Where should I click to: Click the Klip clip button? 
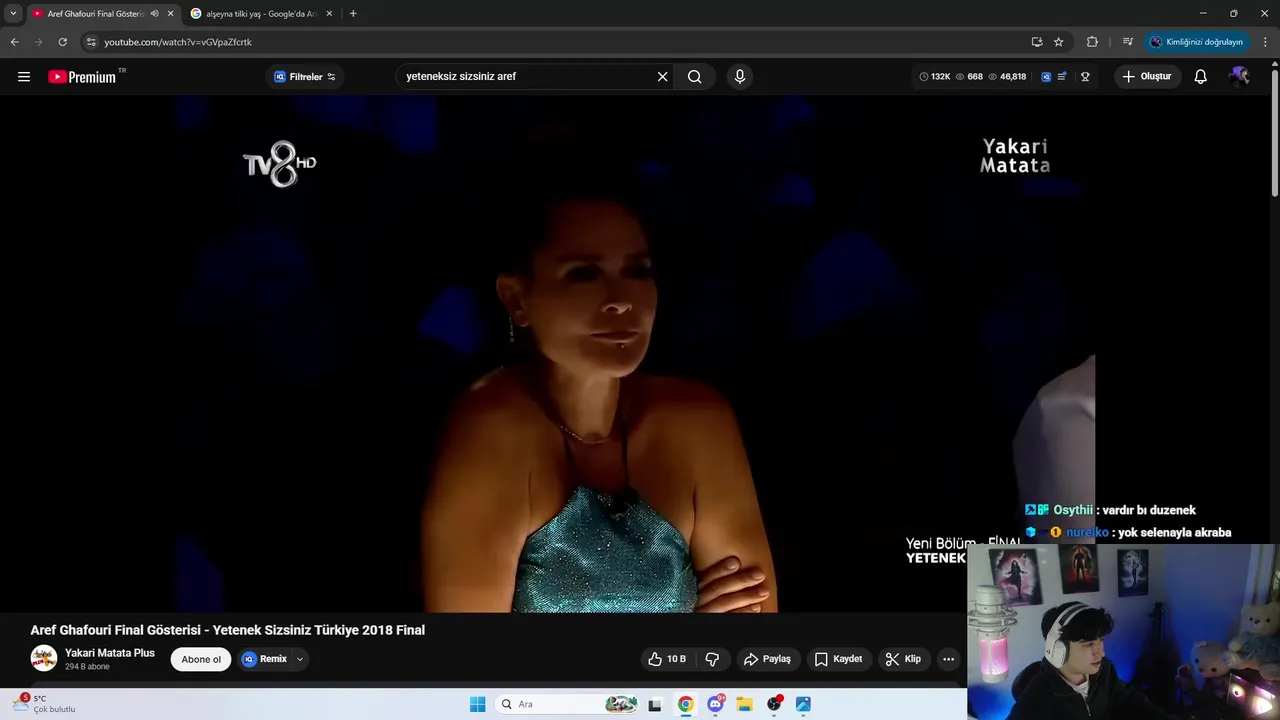(903, 659)
